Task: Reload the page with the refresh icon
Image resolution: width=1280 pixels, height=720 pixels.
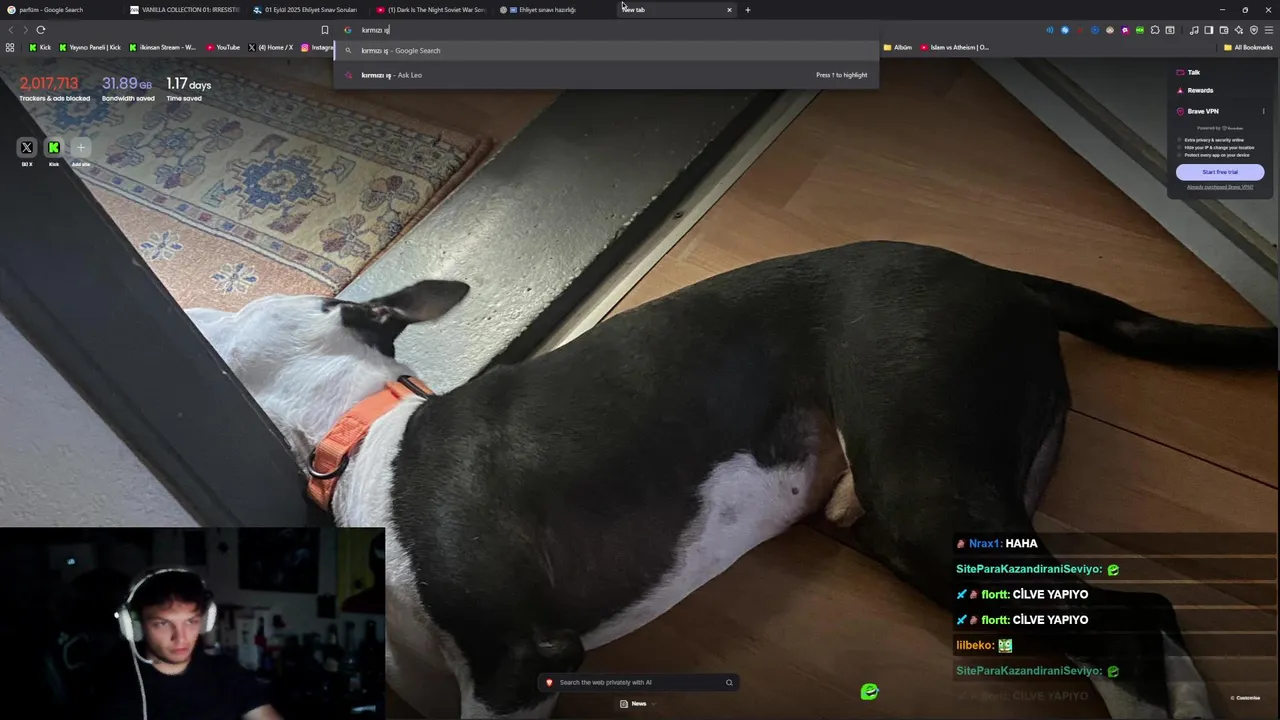Action: (x=41, y=30)
